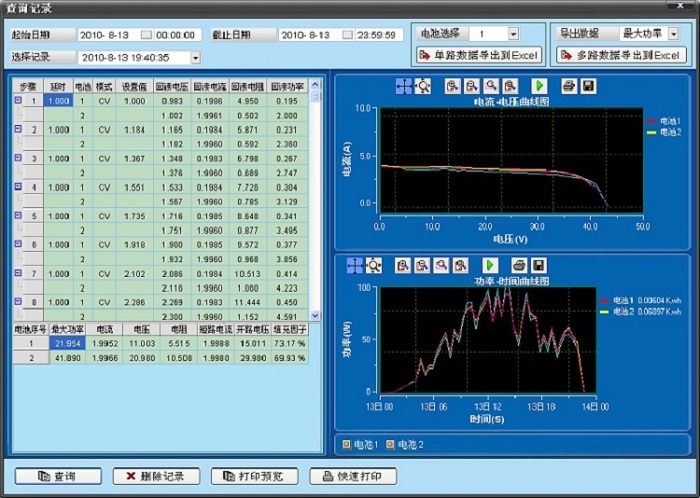Toggle the 电池1 checkbox below the charts
This screenshot has height=498, width=700.
click(347, 443)
